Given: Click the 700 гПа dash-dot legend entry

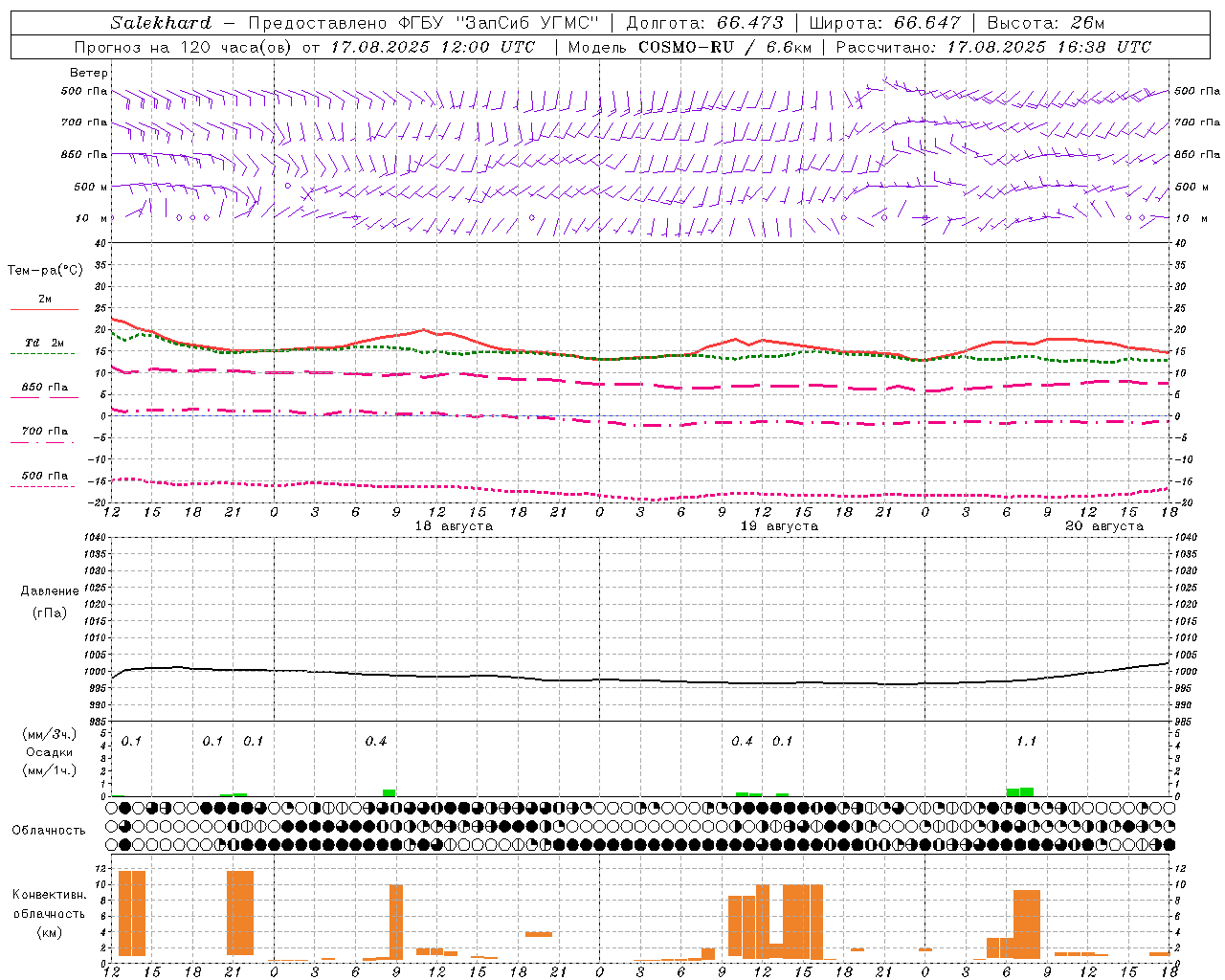Looking at the screenshot, I should pos(44,435).
